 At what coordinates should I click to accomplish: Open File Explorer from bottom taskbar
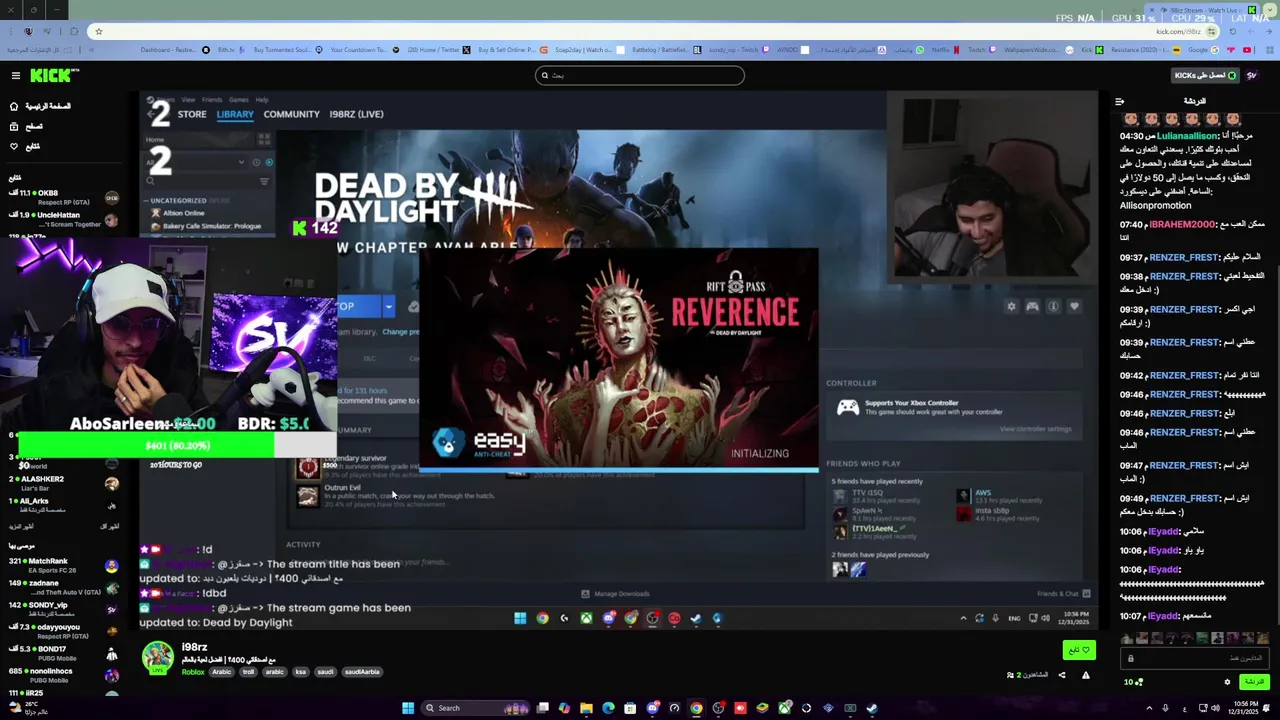click(586, 708)
